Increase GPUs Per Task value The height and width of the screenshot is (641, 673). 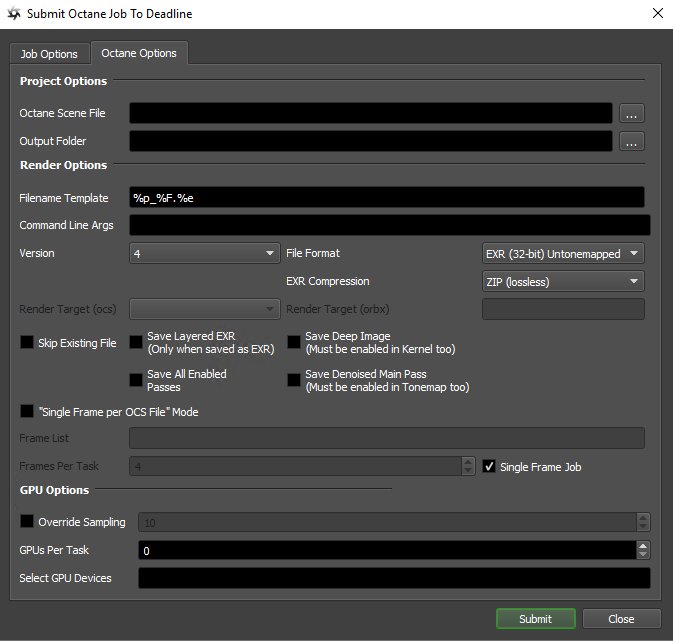[x=643, y=545]
